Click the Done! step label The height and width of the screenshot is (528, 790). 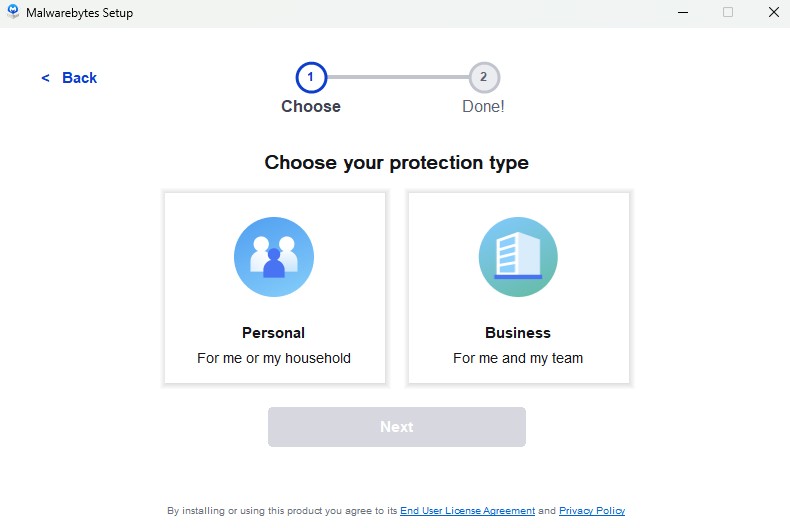[x=484, y=107]
